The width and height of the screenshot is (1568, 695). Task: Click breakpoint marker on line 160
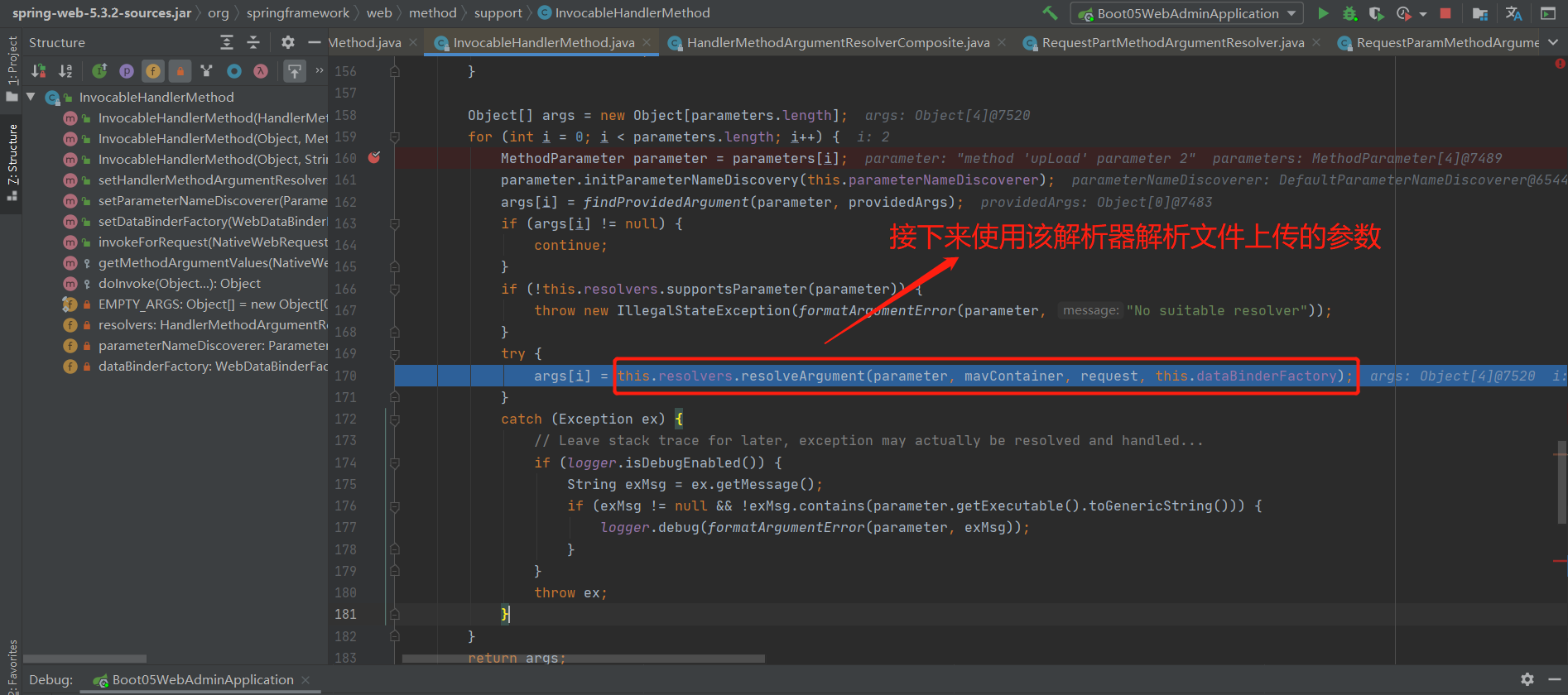click(x=374, y=157)
